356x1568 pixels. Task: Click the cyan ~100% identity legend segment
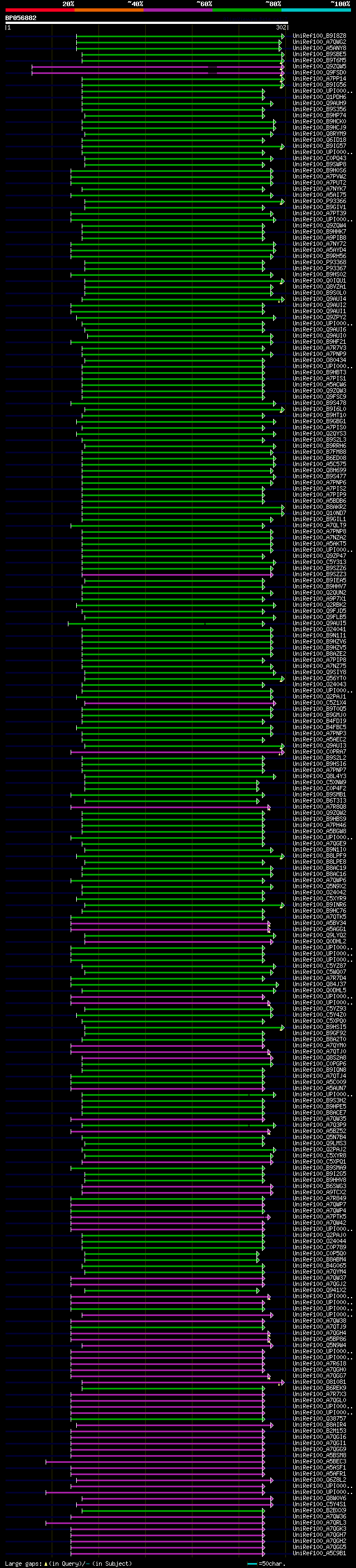pos(315,10)
